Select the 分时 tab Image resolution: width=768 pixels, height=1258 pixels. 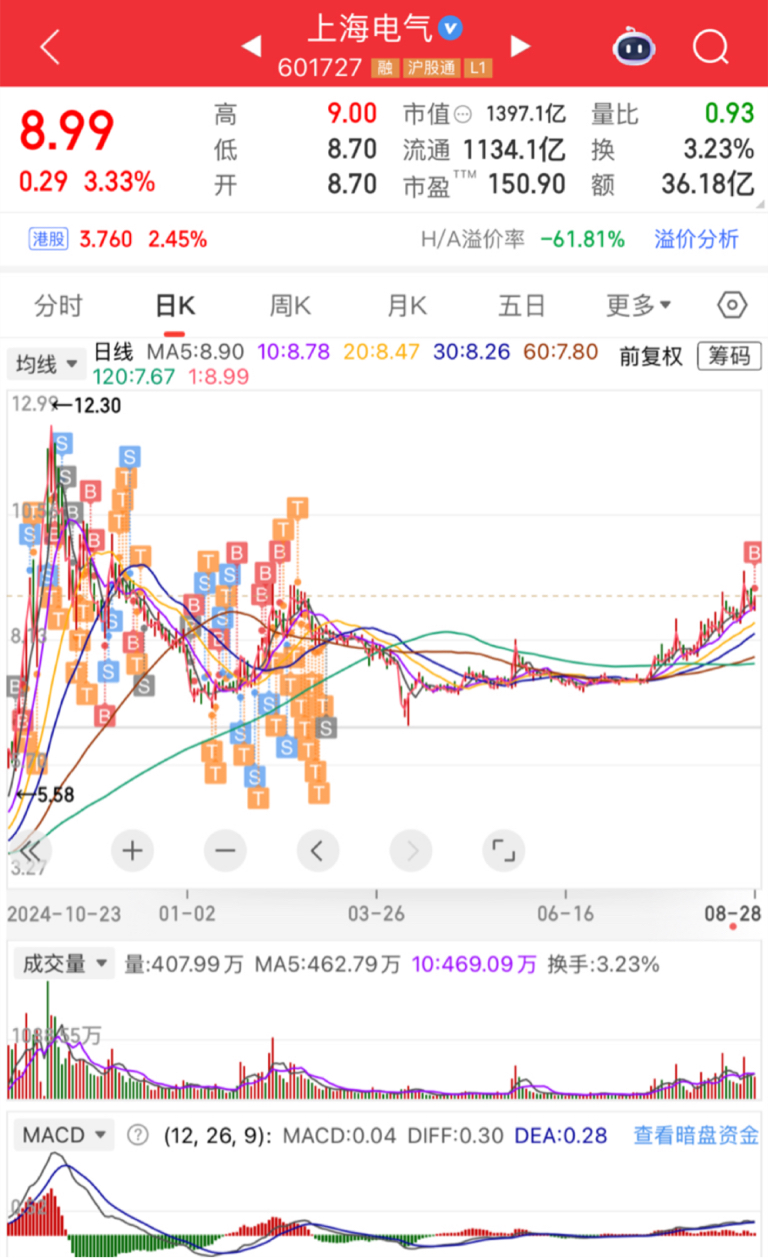(58, 305)
